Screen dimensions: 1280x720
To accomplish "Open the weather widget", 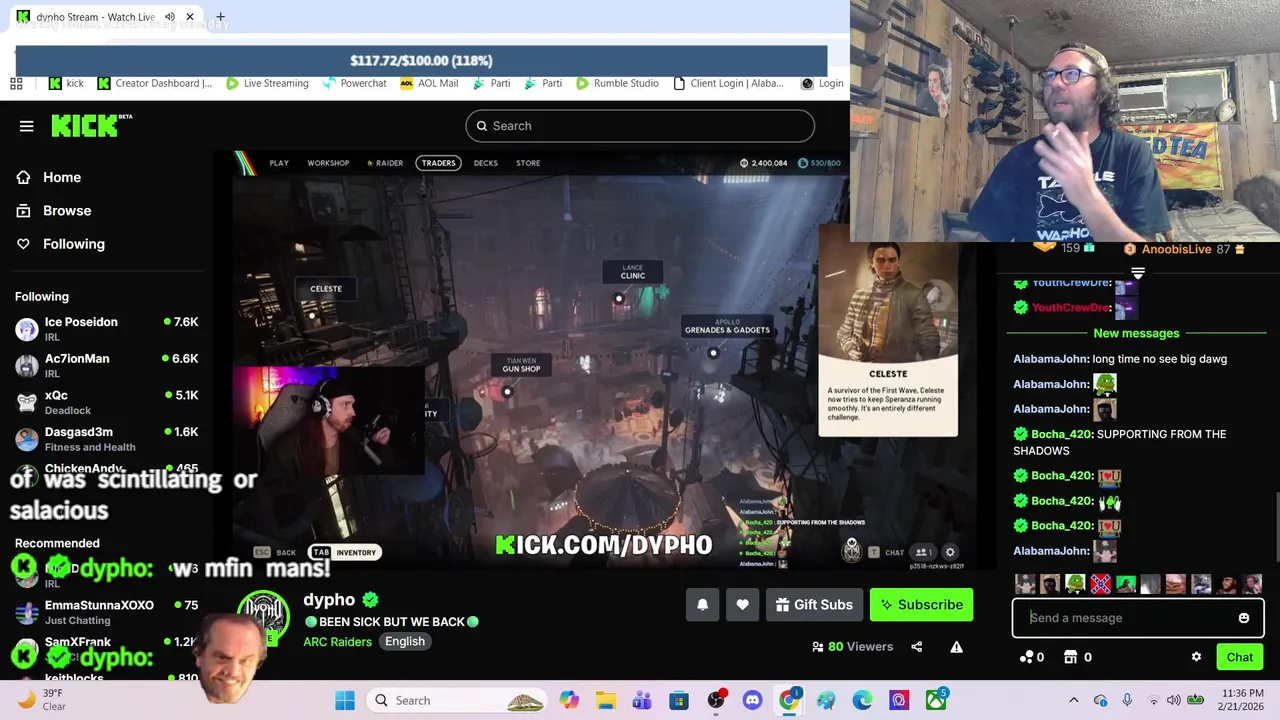I will click(x=40, y=700).
